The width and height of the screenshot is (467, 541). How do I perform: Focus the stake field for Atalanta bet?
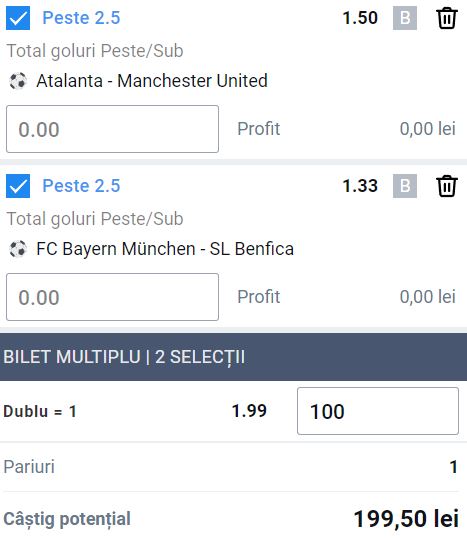point(112,129)
